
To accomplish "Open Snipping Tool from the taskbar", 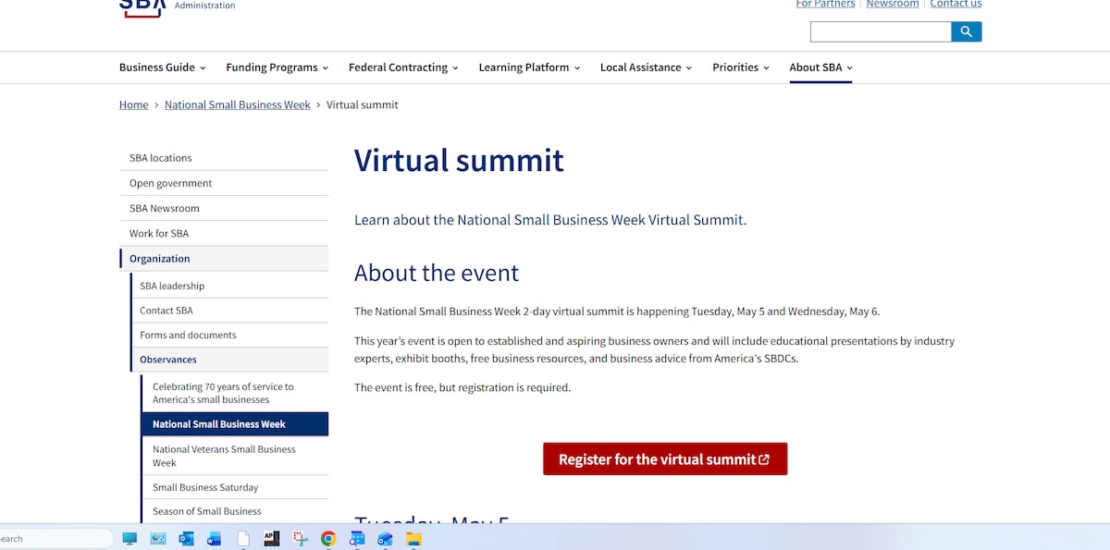I will coord(300,539).
